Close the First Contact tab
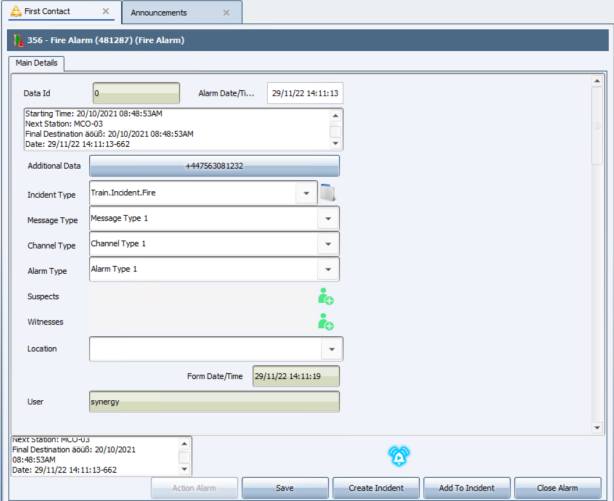The height and width of the screenshot is (501, 614). point(106,13)
